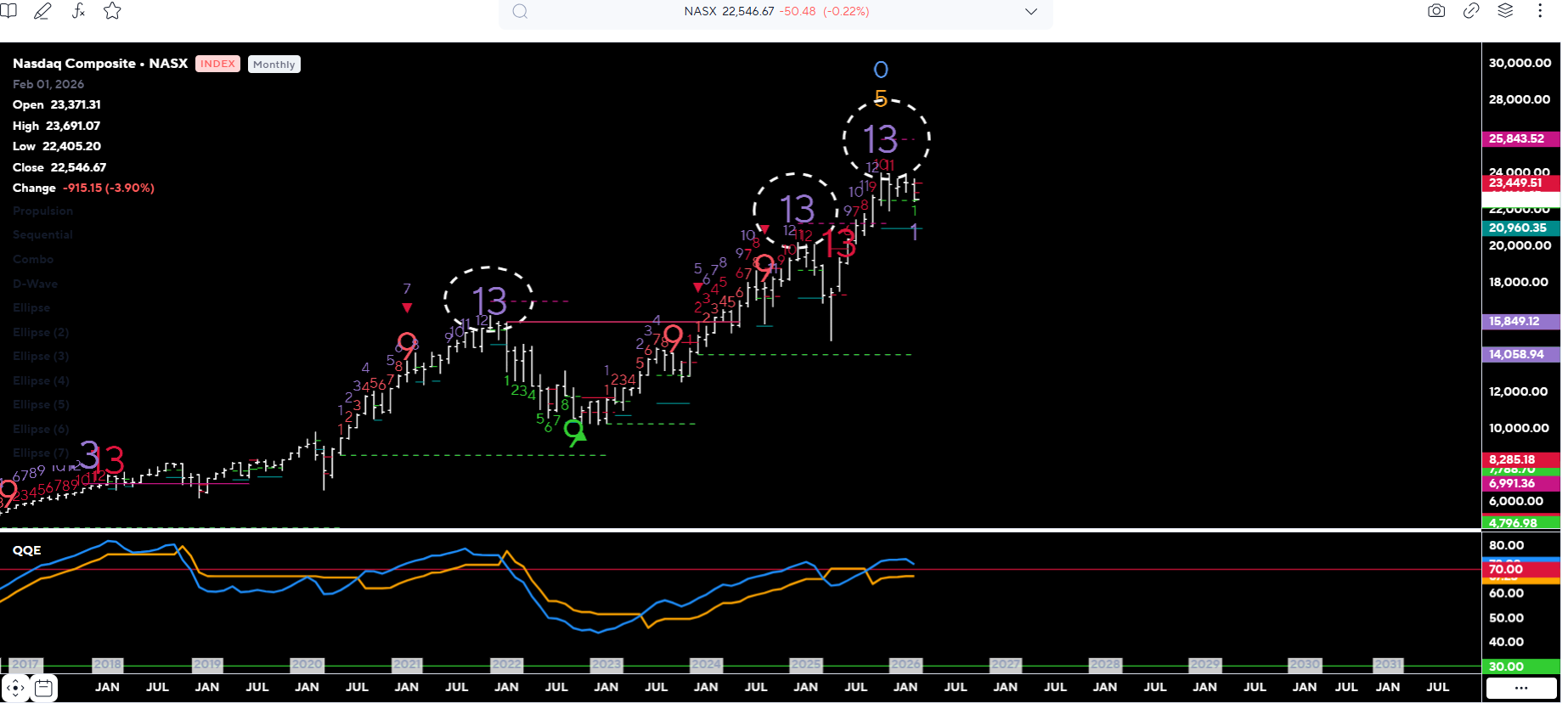Select the pencil drawing tool

coord(42,11)
